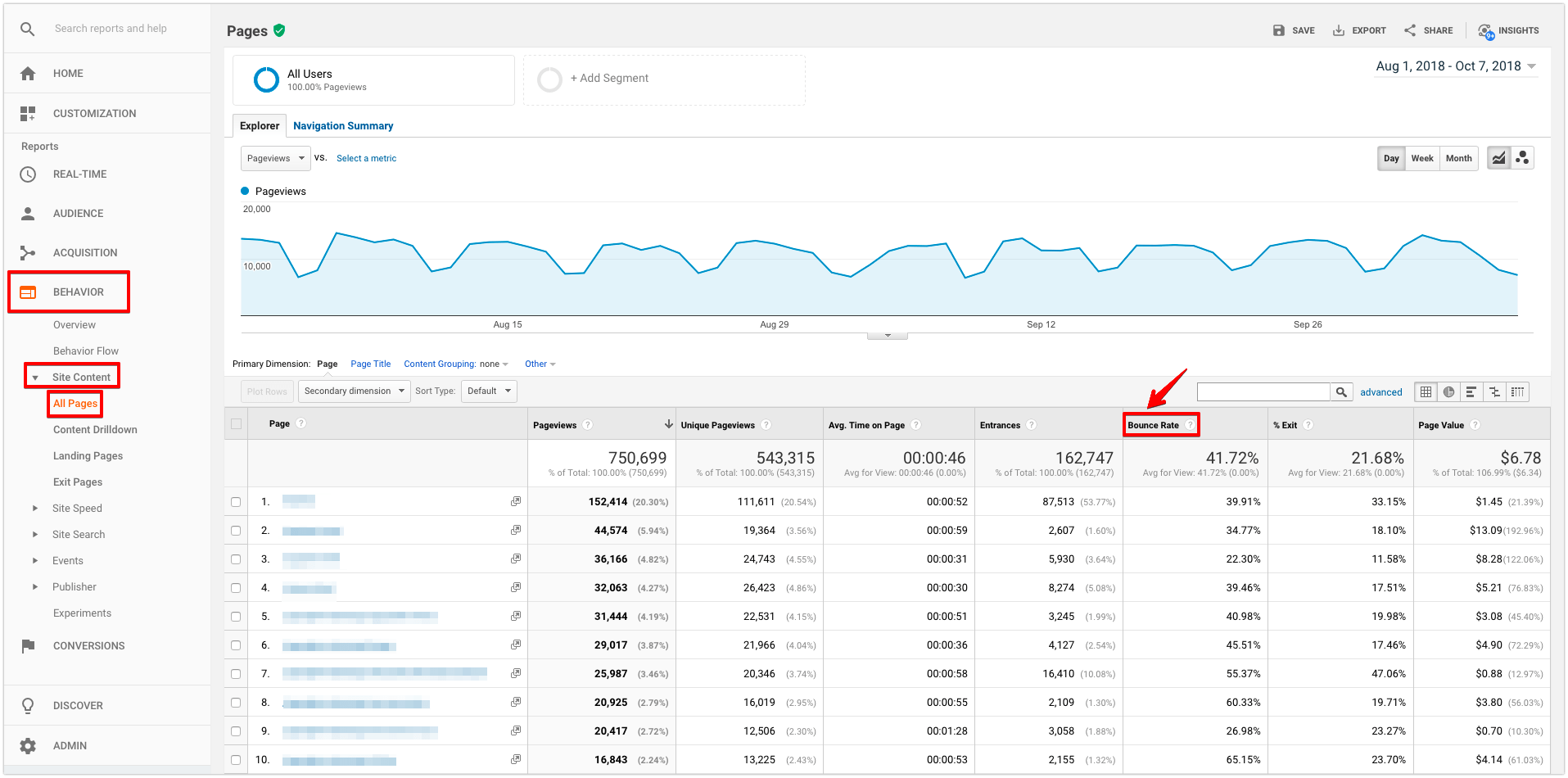Screen dimensions: 1568x778
Task: Open Conversions flag icon
Action: tap(28, 646)
